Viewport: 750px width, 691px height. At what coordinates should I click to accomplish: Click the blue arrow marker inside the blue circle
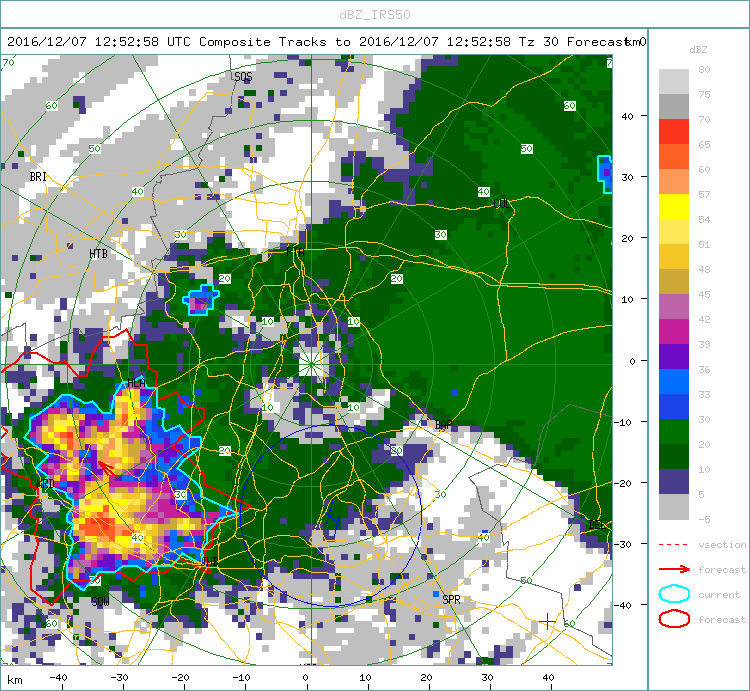click(331, 517)
